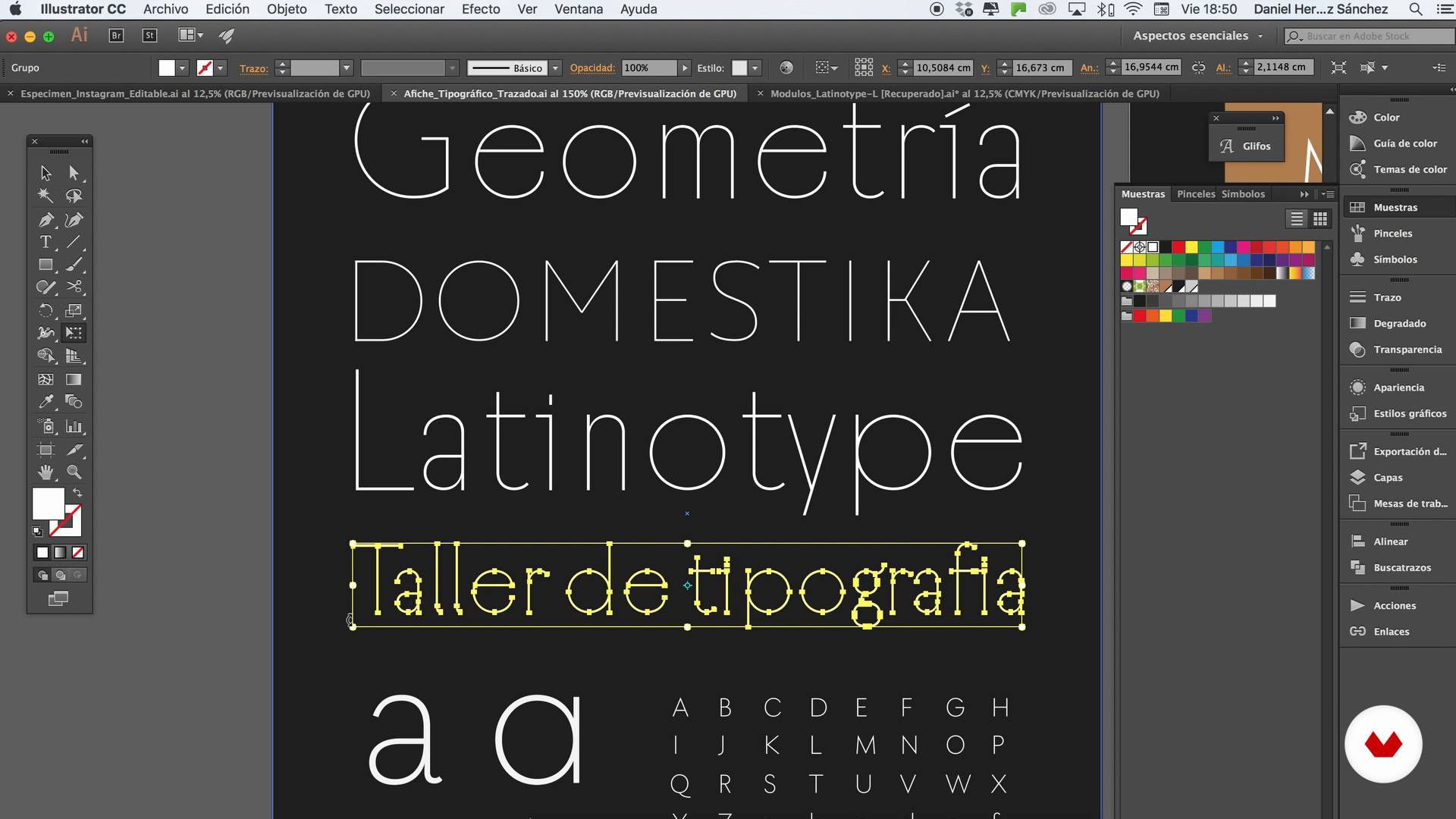Pick the yellow swatch in Muestras

(x=1191, y=247)
